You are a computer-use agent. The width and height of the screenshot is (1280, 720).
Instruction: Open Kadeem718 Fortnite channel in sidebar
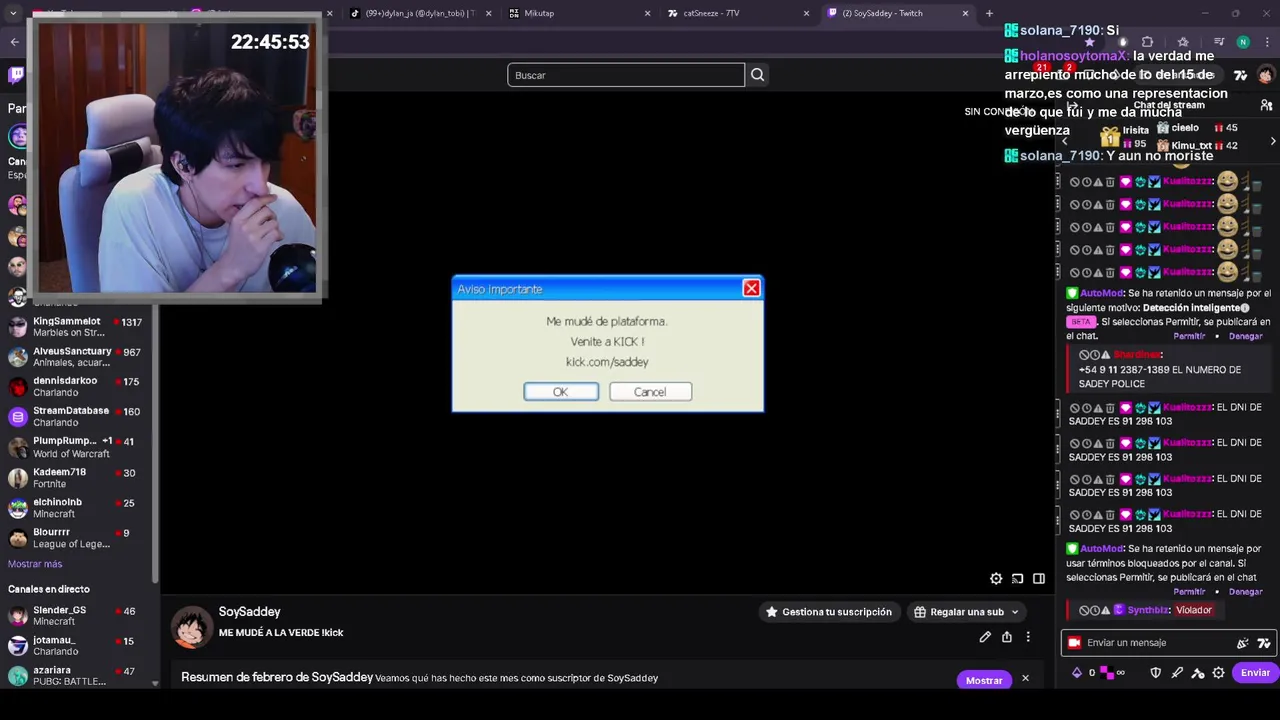(76, 477)
